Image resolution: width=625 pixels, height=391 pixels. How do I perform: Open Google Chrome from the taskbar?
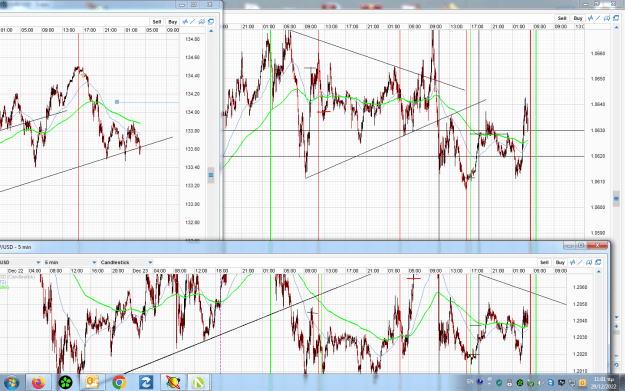[119, 383]
